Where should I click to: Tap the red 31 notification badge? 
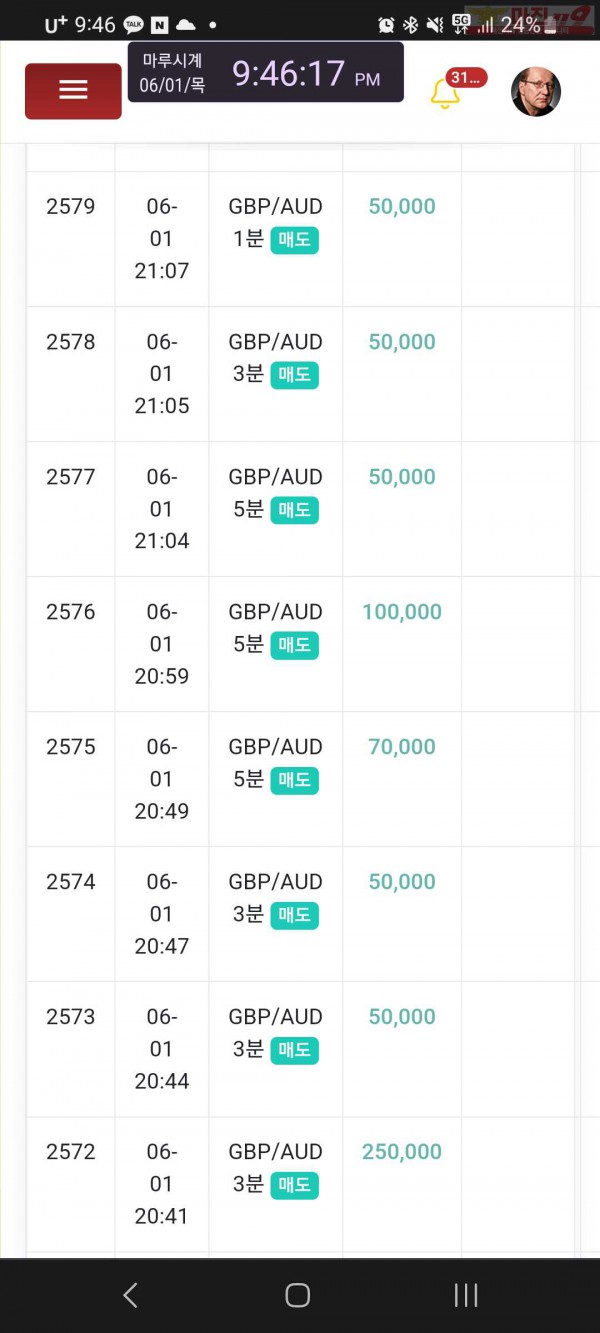pyautogui.click(x=466, y=78)
